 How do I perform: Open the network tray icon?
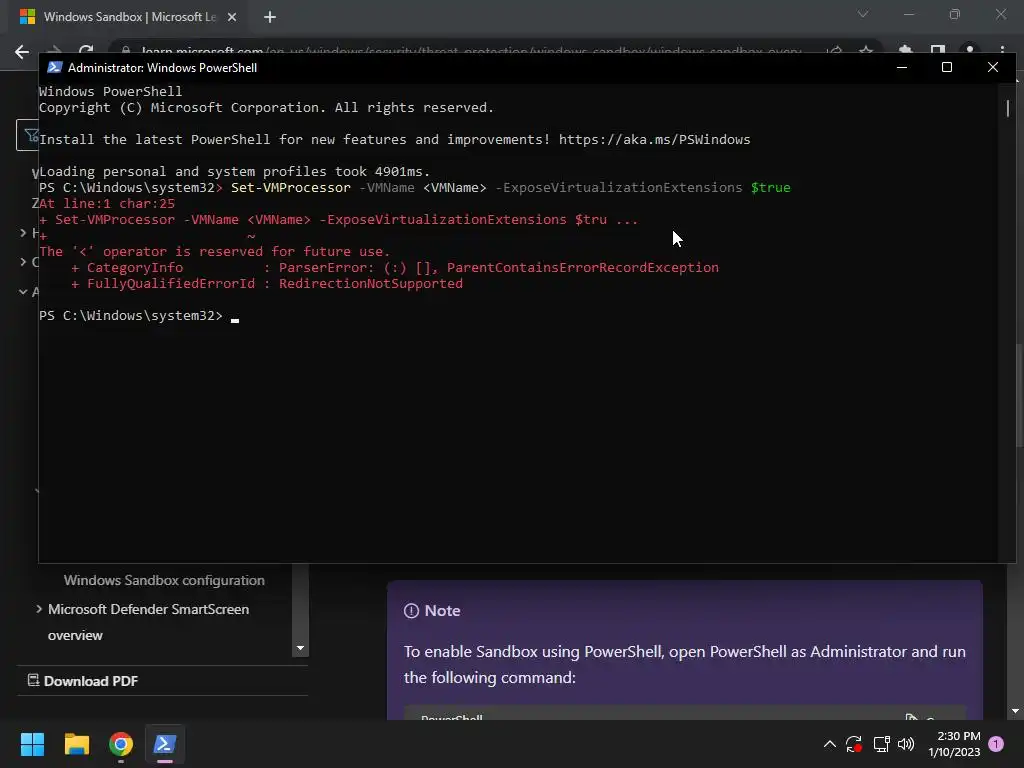tap(881, 744)
